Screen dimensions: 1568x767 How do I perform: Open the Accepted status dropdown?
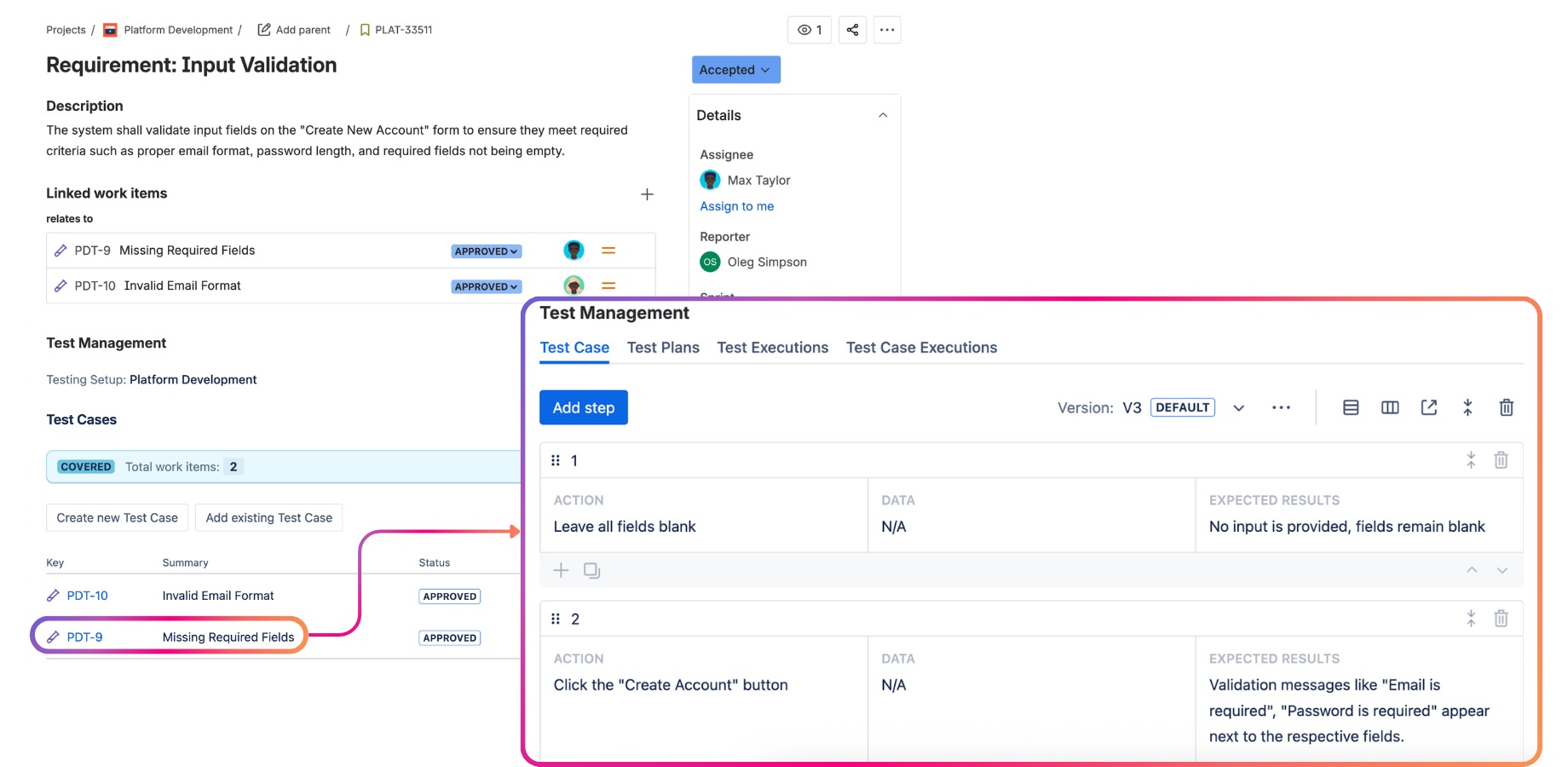(x=735, y=69)
